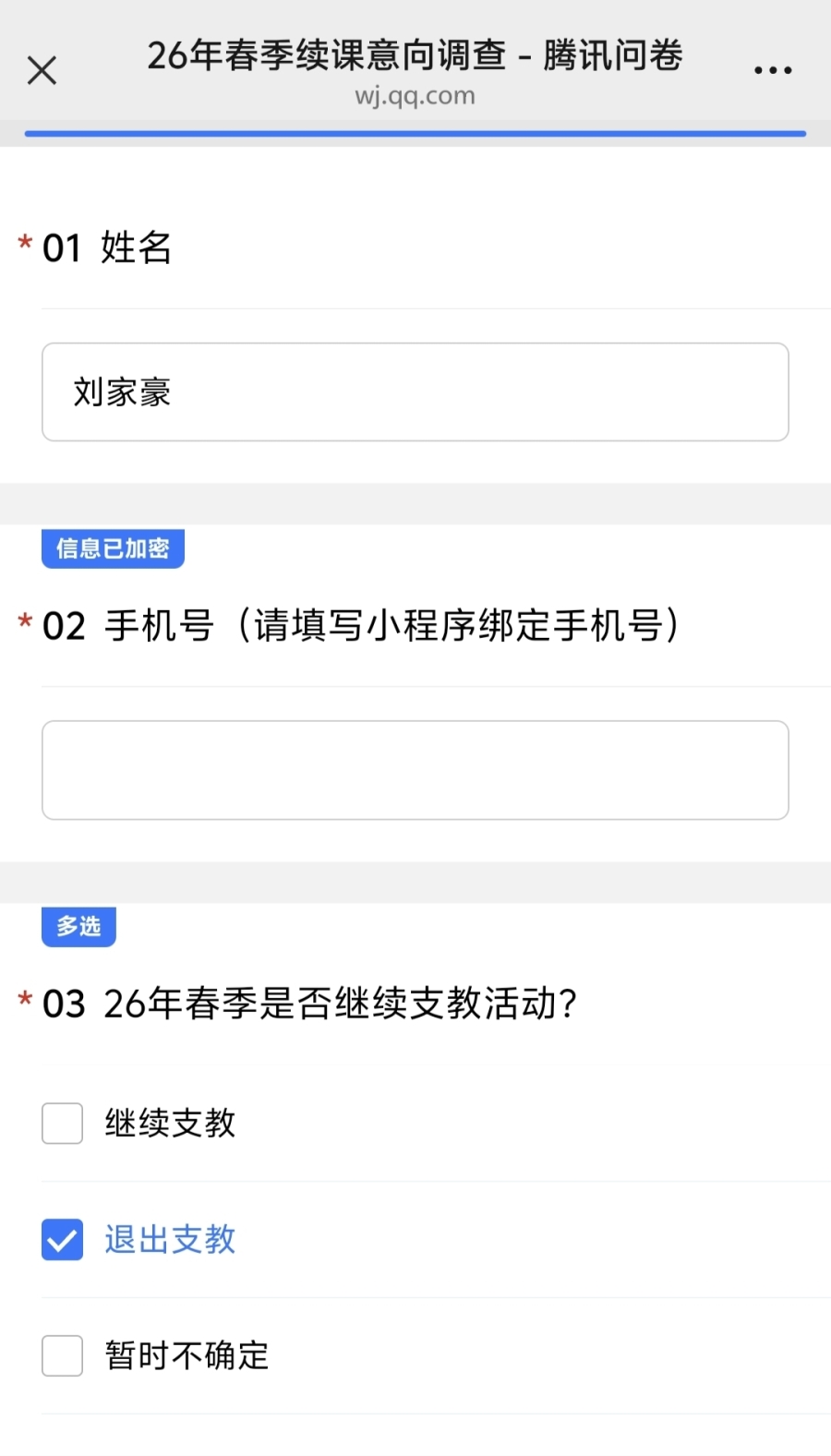The height and width of the screenshot is (1456, 831).
Task: Select the 01 姓名 question label
Action: point(107,247)
